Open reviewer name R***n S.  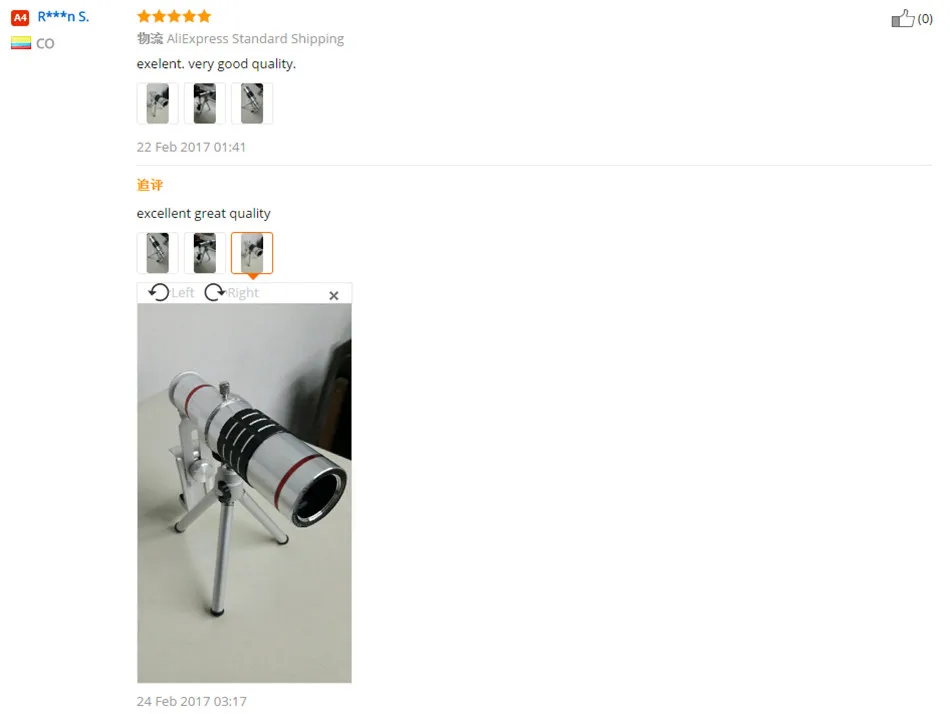63,16
